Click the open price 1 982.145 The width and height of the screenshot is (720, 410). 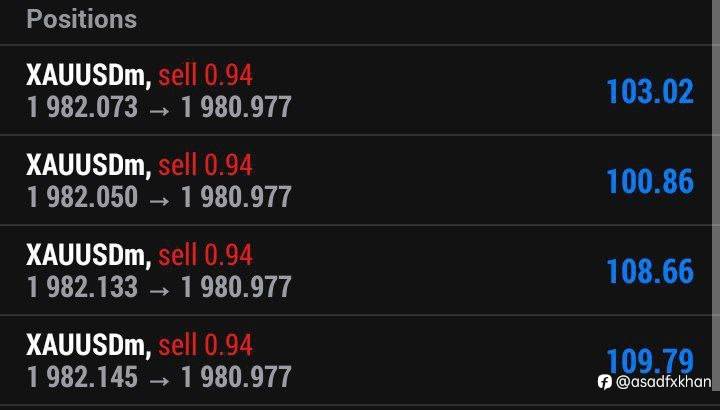coord(82,377)
